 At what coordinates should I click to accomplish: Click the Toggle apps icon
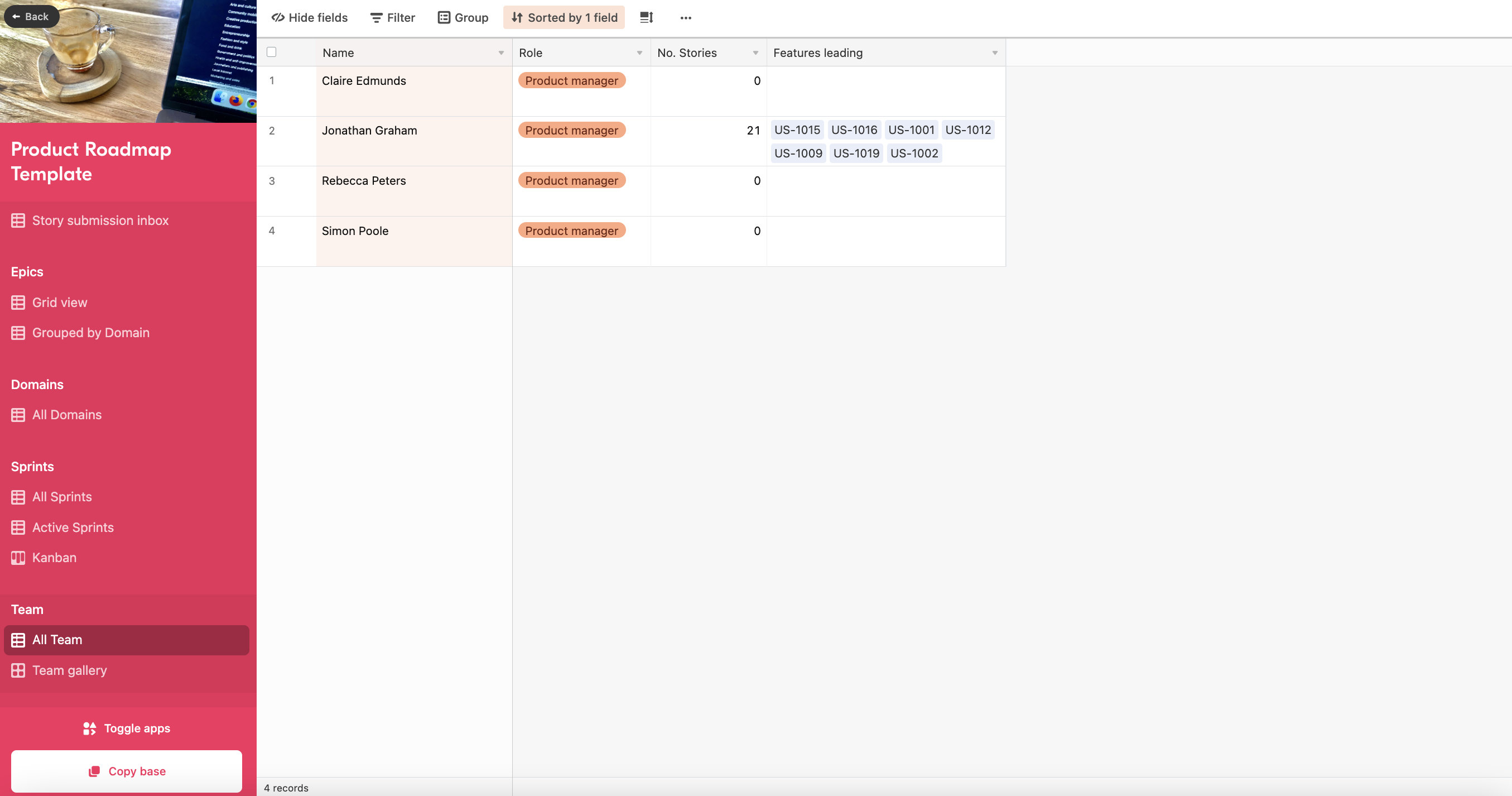[90, 727]
